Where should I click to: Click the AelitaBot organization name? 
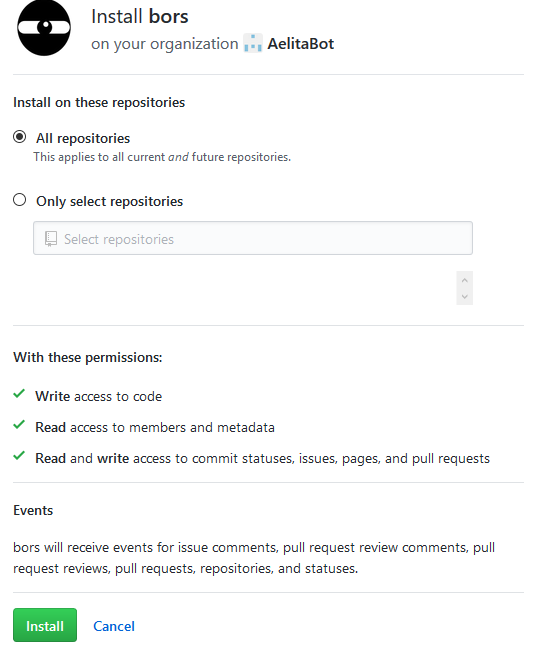coord(300,44)
